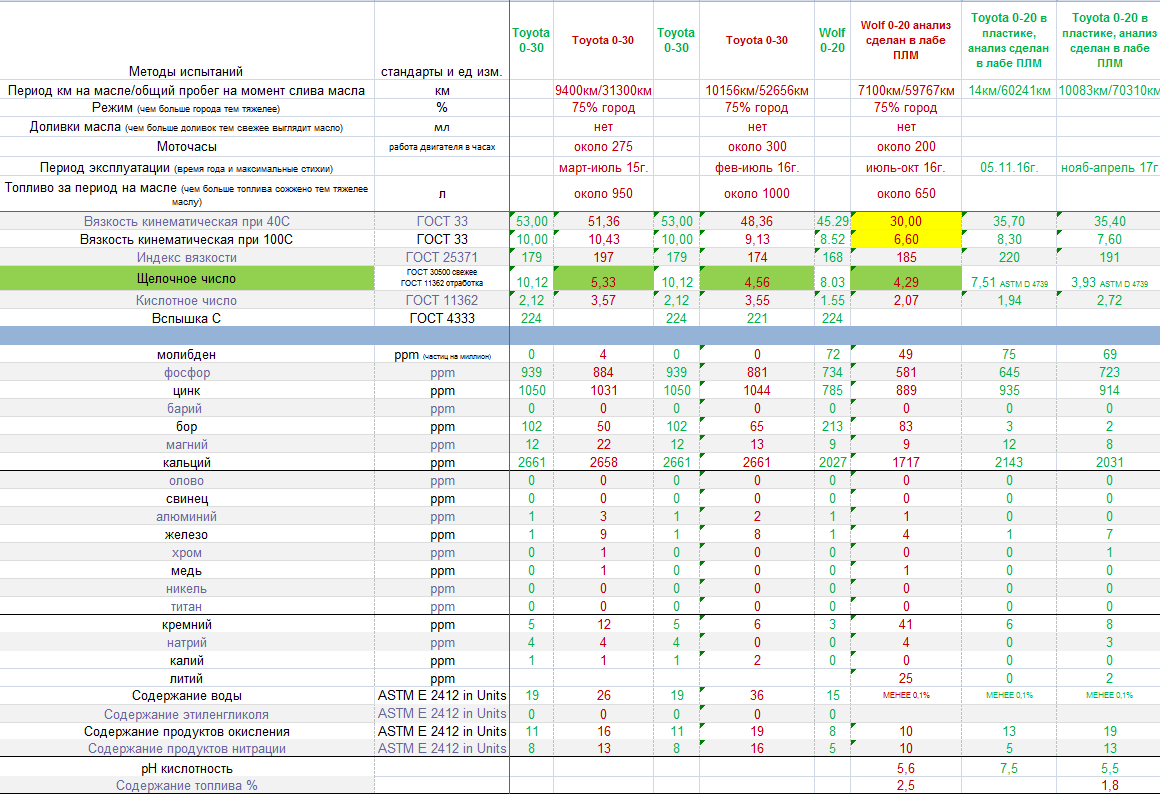Select the 'фосфор' row label
1160x794 pixels.
pos(186,372)
